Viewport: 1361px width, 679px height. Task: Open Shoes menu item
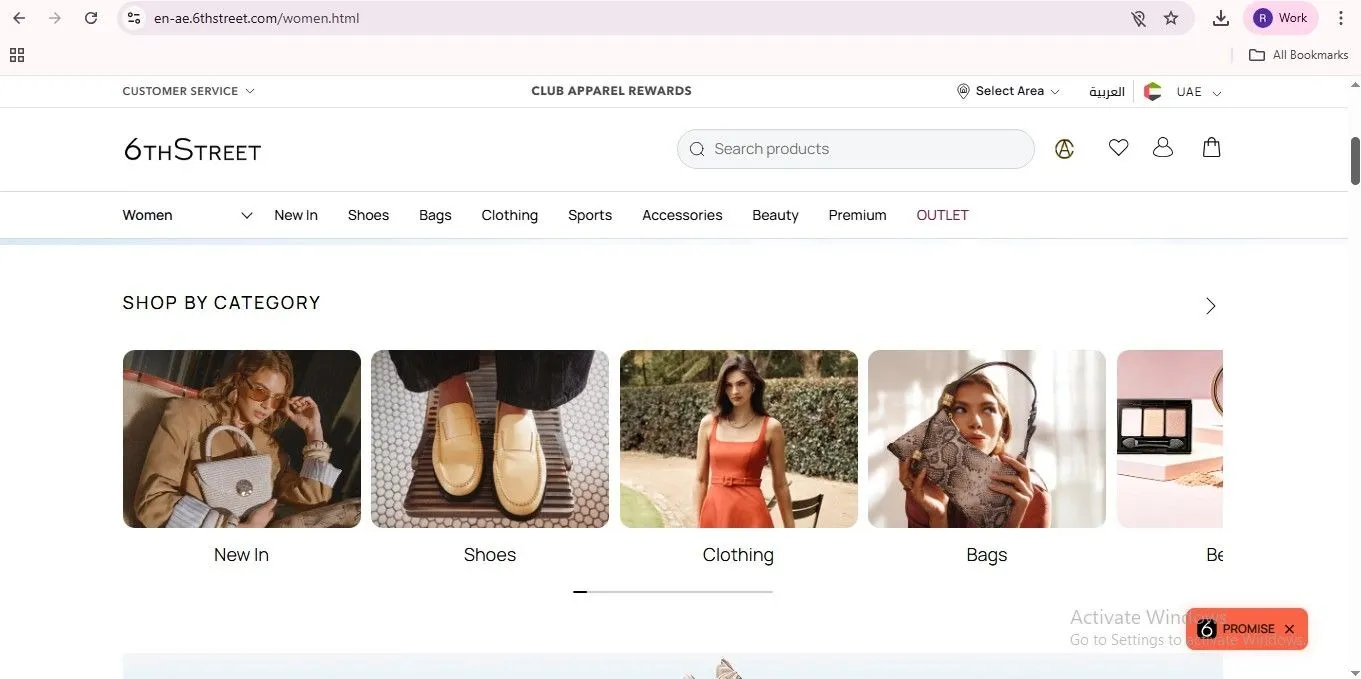(368, 215)
